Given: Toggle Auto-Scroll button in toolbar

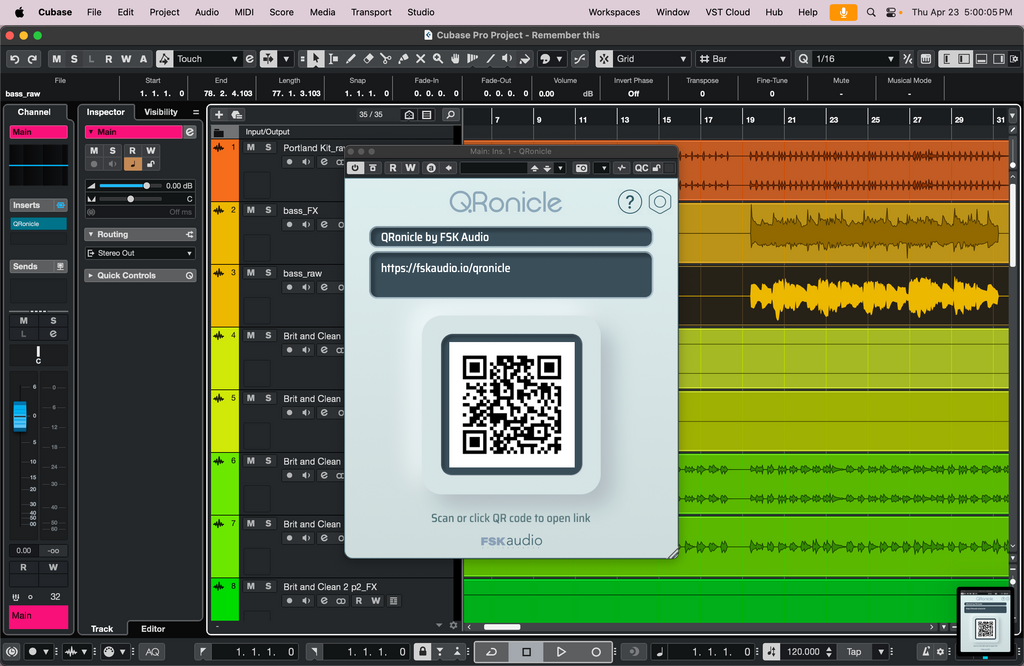Looking at the screenshot, I should pyautogui.click(x=268, y=59).
